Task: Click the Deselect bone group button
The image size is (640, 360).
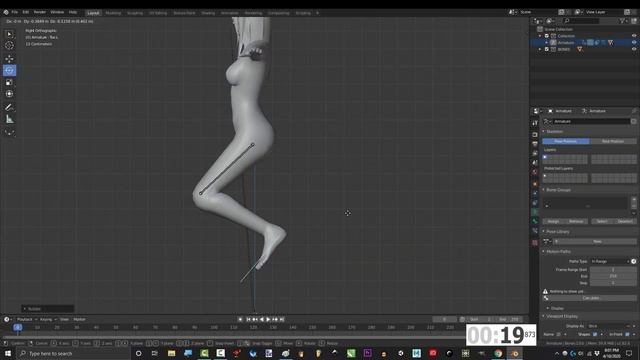Action: coord(625,222)
